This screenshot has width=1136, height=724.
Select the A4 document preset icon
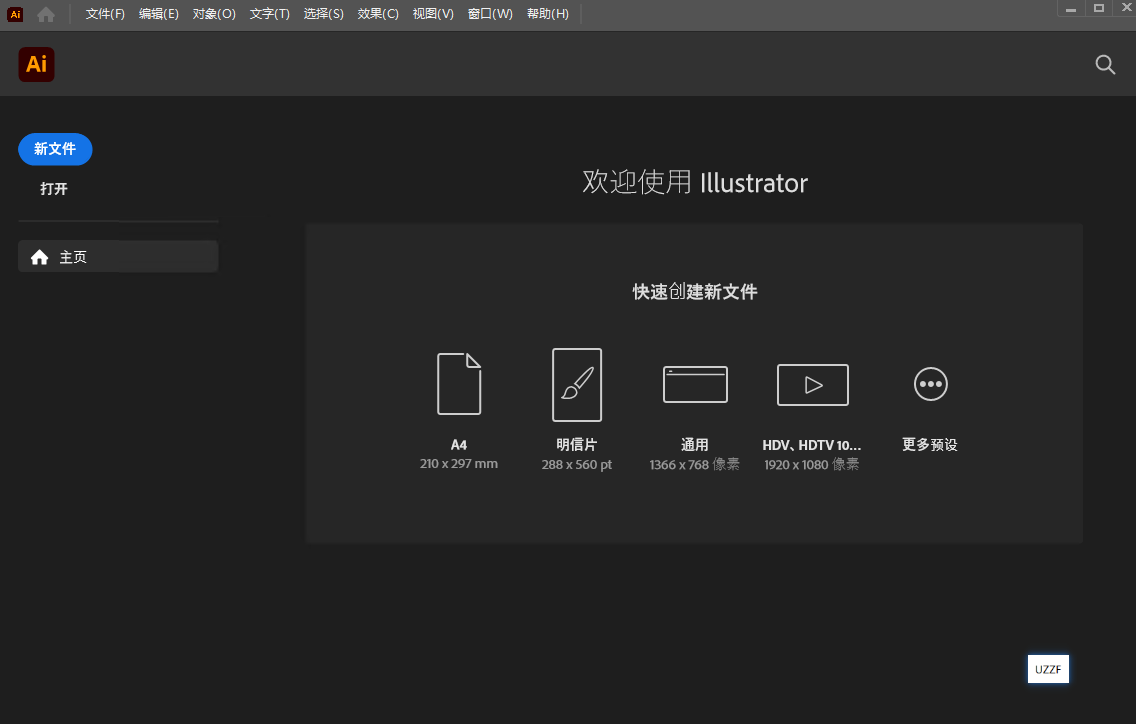click(x=459, y=384)
